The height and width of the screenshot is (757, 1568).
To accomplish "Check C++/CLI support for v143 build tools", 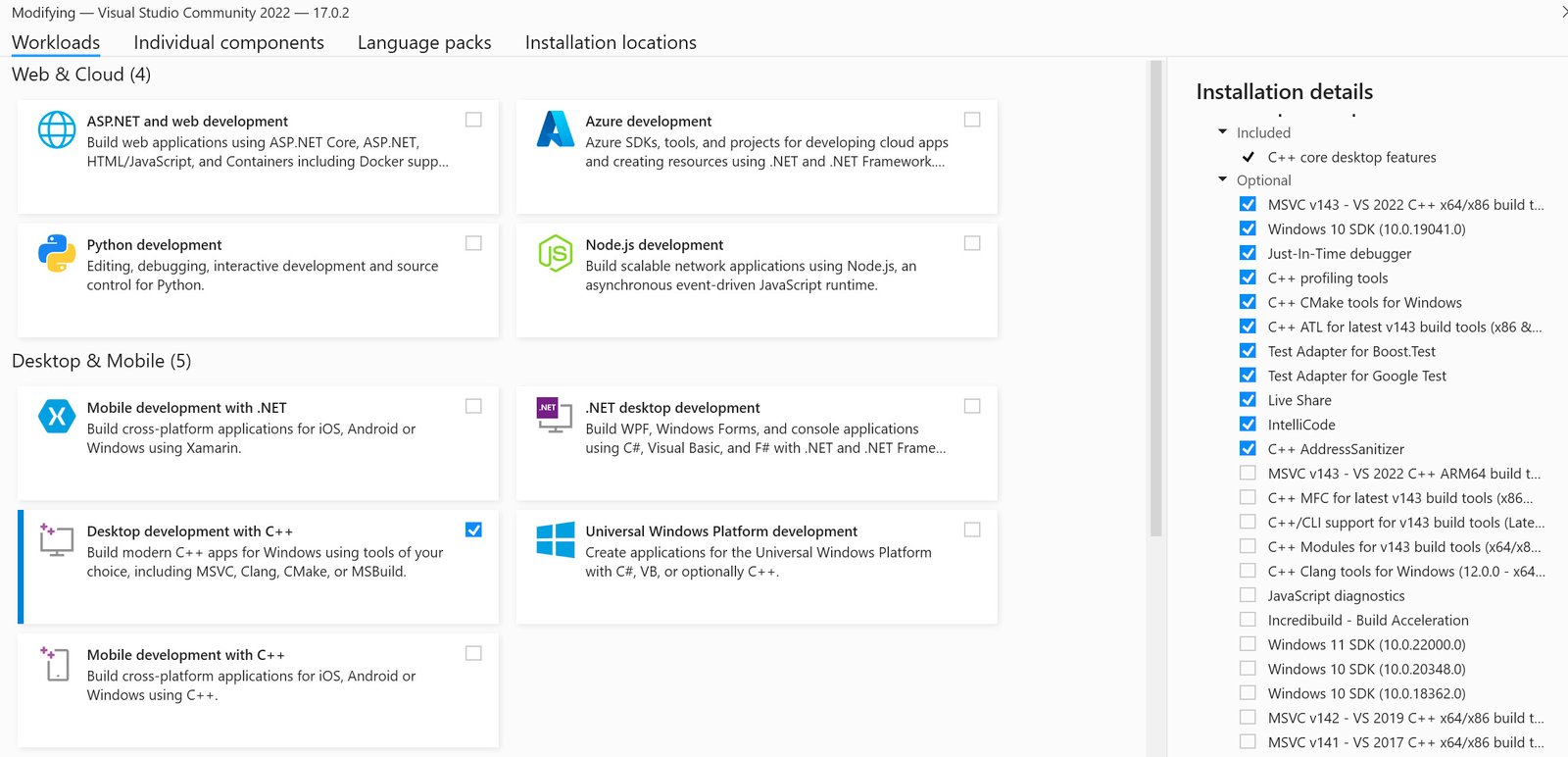I will point(1248,522).
